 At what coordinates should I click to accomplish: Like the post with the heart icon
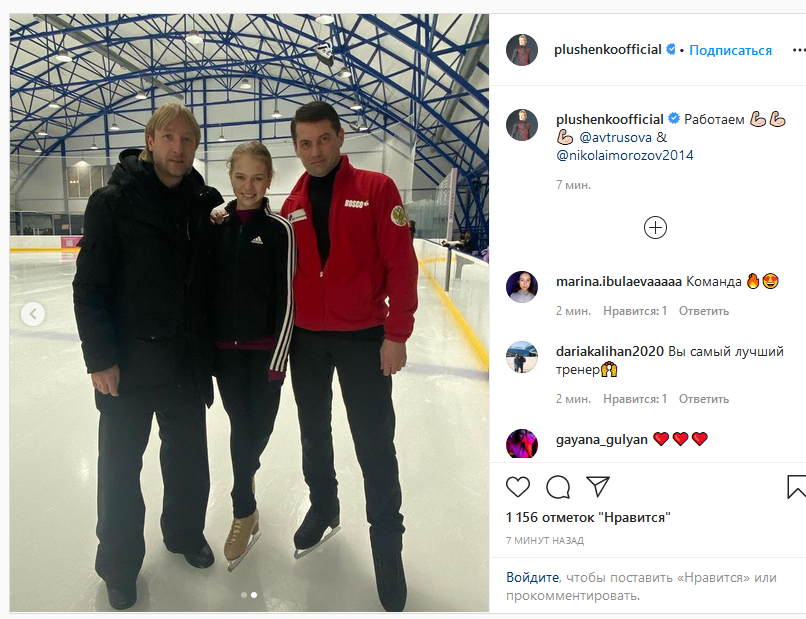click(518, 486)
